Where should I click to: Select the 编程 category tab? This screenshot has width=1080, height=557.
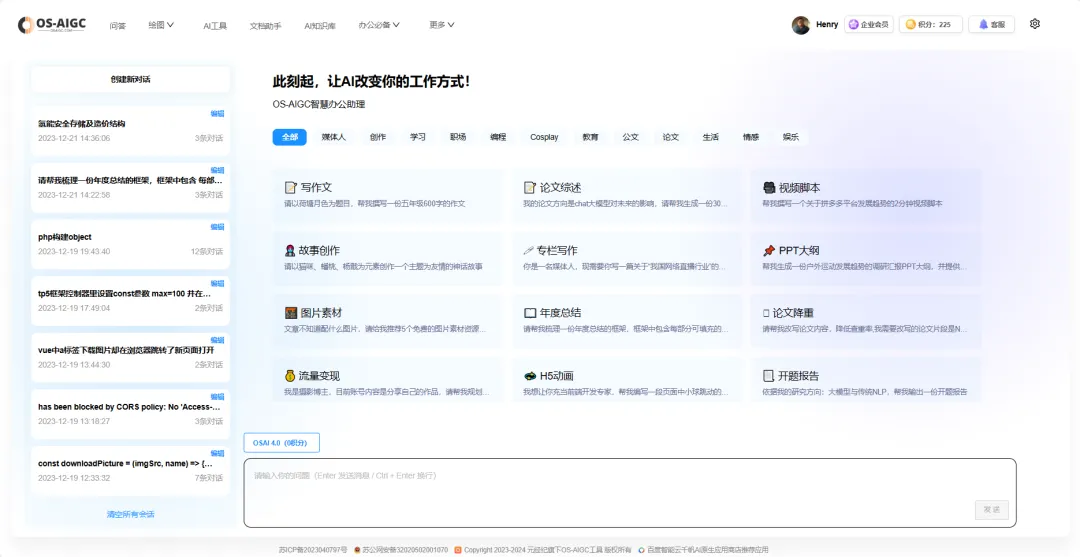(498, 137)
